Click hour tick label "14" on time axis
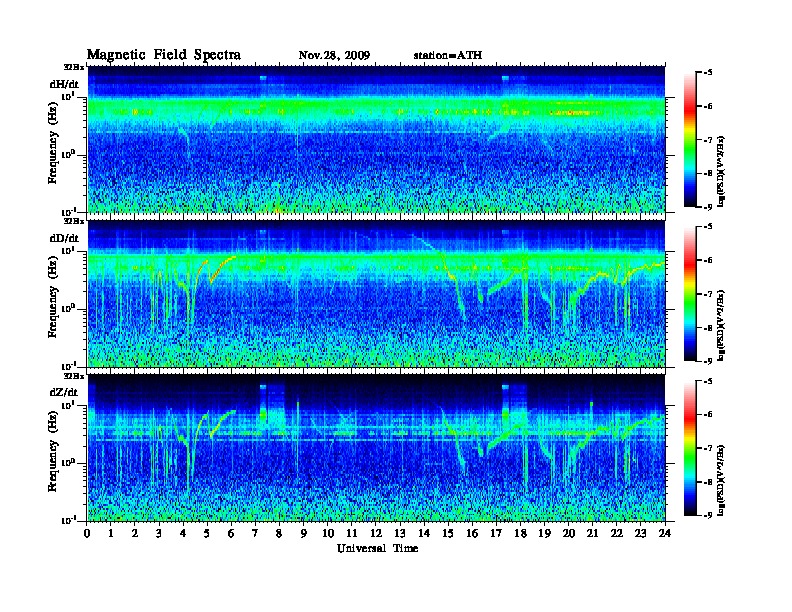Image resolution: width=792 pixels, height=612 pixels. pos(424,533)
